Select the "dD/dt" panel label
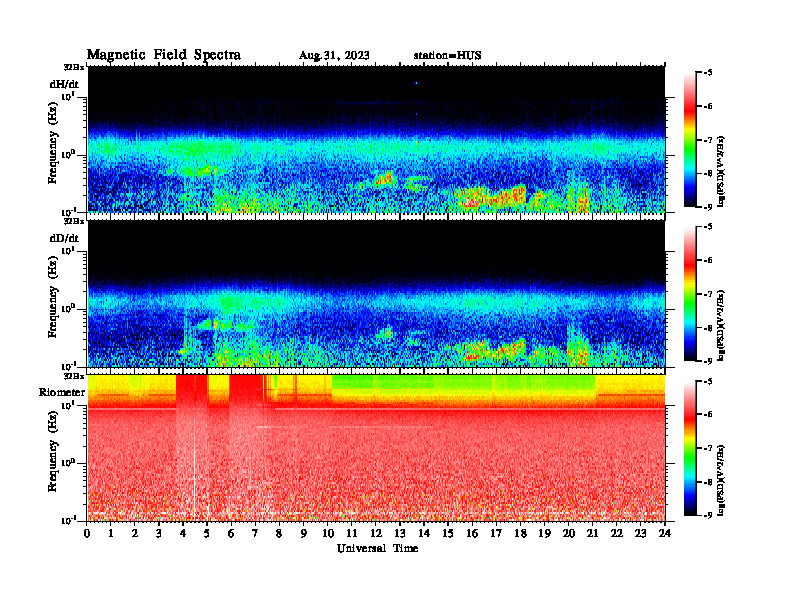Viewport: 792px width, 612px height. pyautogui.click(x=64, y=237)
